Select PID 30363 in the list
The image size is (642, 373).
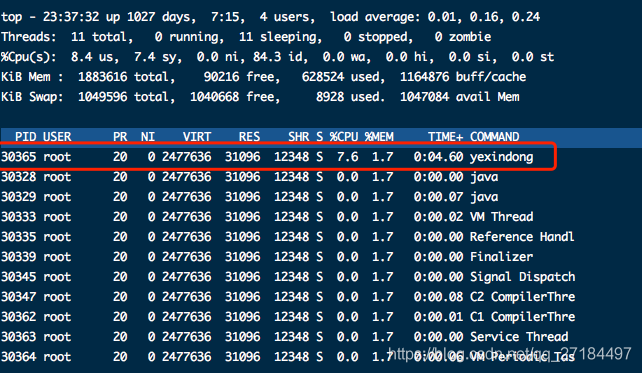[19, 337]
